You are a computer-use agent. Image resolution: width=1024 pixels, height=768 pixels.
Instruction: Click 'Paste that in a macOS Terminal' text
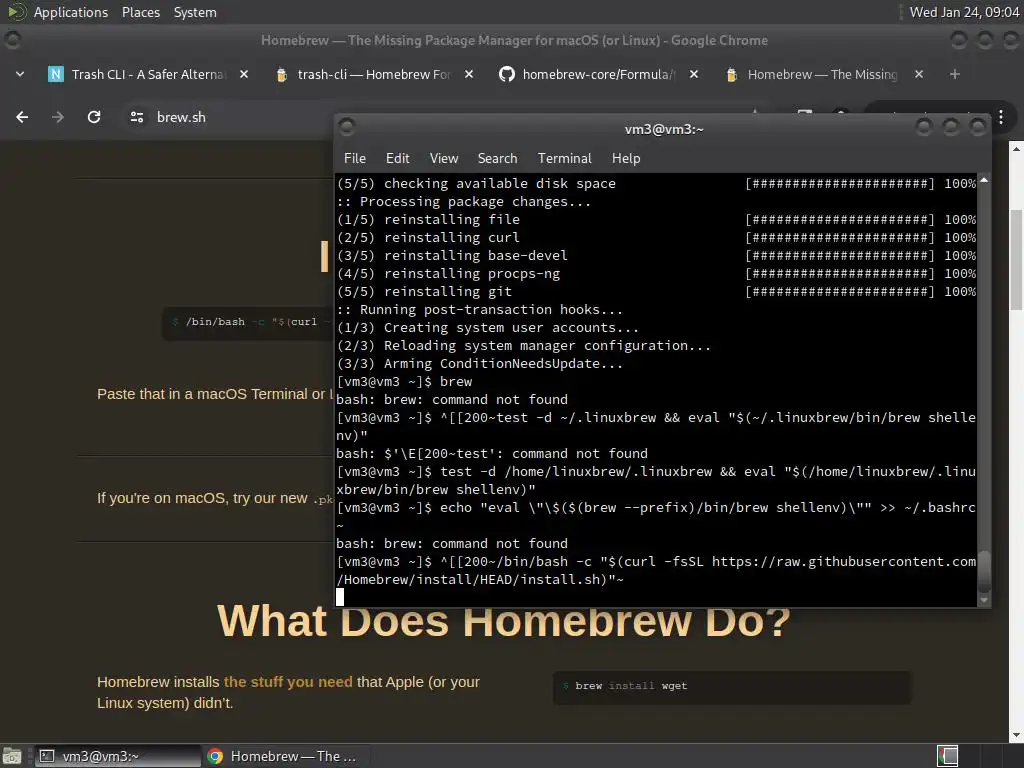[x=211, y=394]
